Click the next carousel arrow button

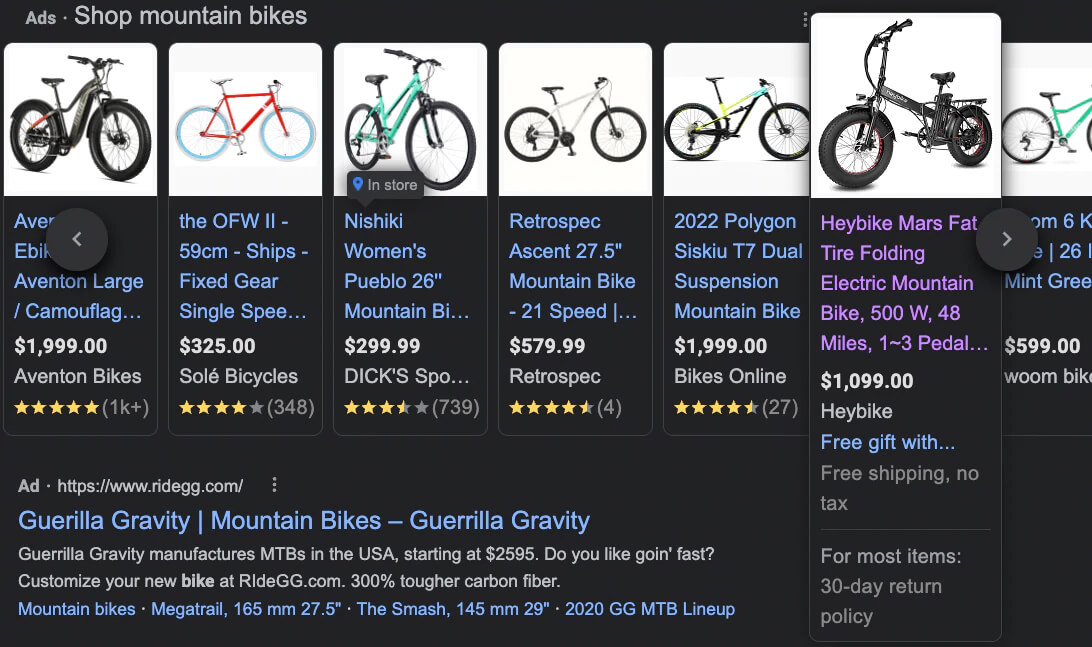click(1006, 240)
